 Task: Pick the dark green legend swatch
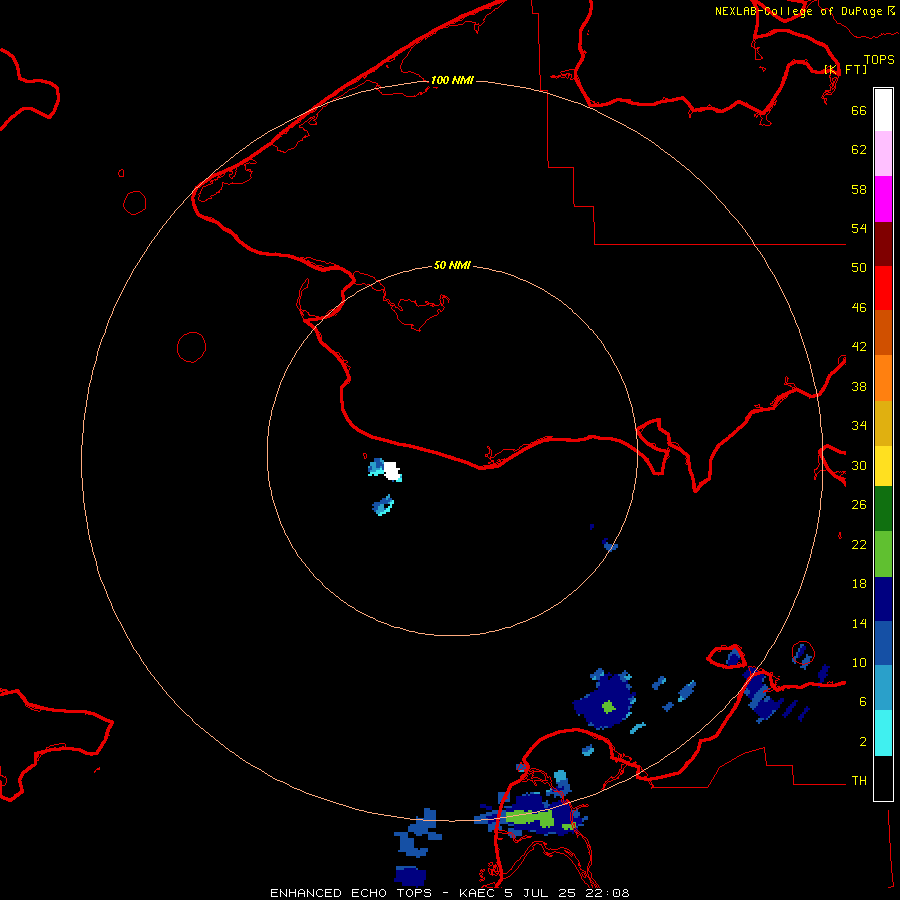883,509
